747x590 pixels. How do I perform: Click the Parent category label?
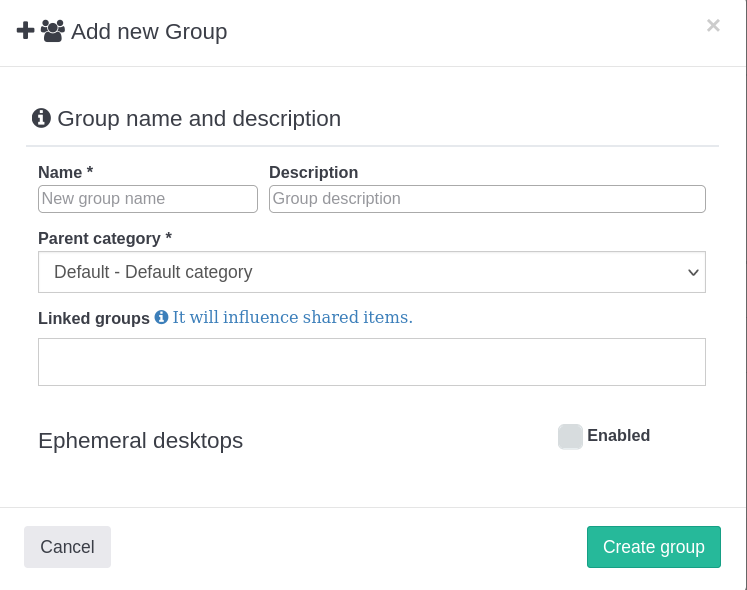pos(104,239)
